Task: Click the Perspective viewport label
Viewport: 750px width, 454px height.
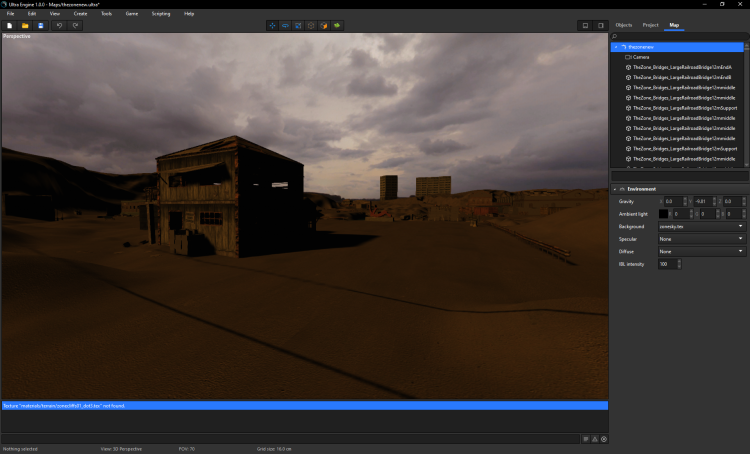Action: point(17,36)
